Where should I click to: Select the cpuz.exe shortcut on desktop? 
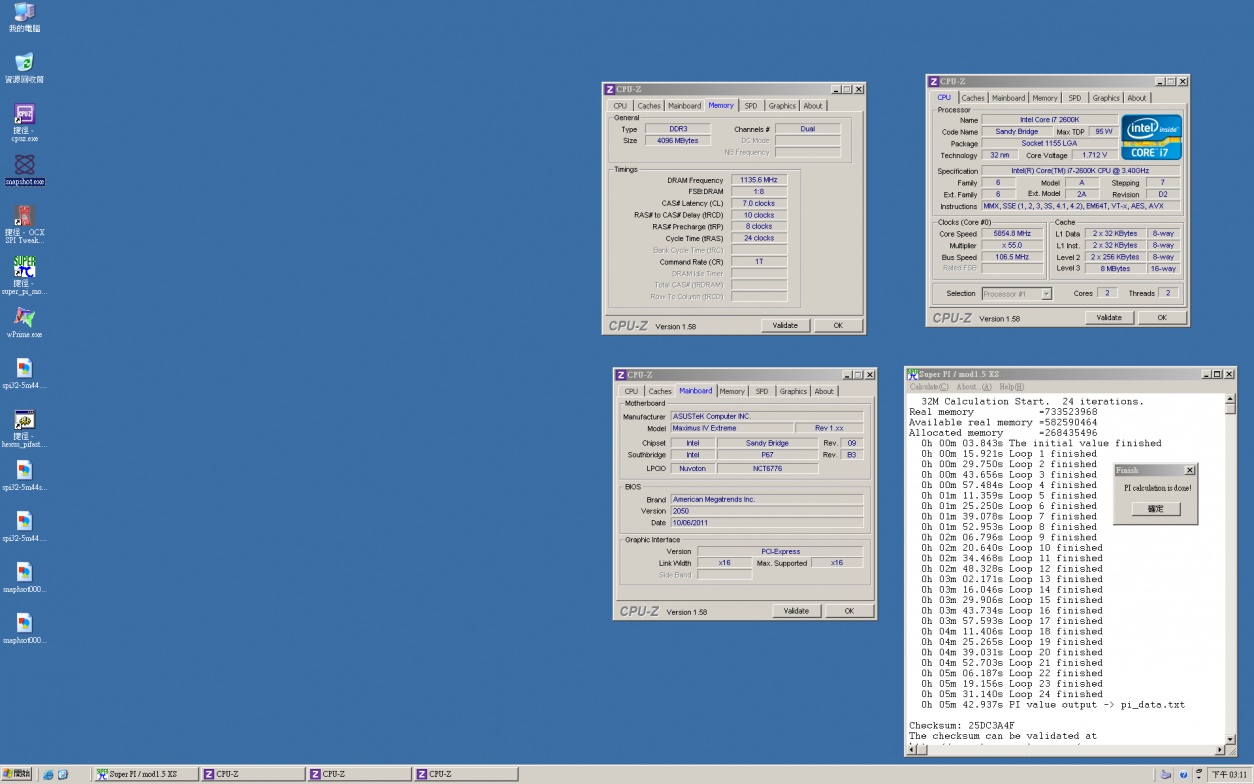coord(24,114)
